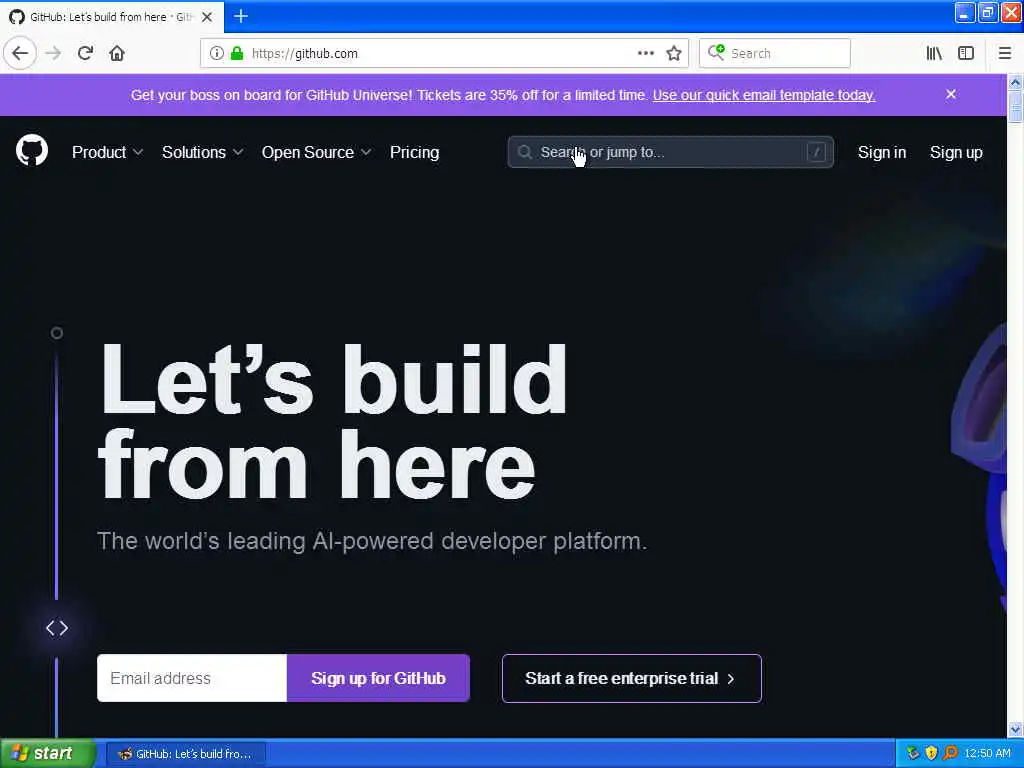Click the slash shortcut key hint
This screenshot has height=768, width=1024.
click(816, 152)
